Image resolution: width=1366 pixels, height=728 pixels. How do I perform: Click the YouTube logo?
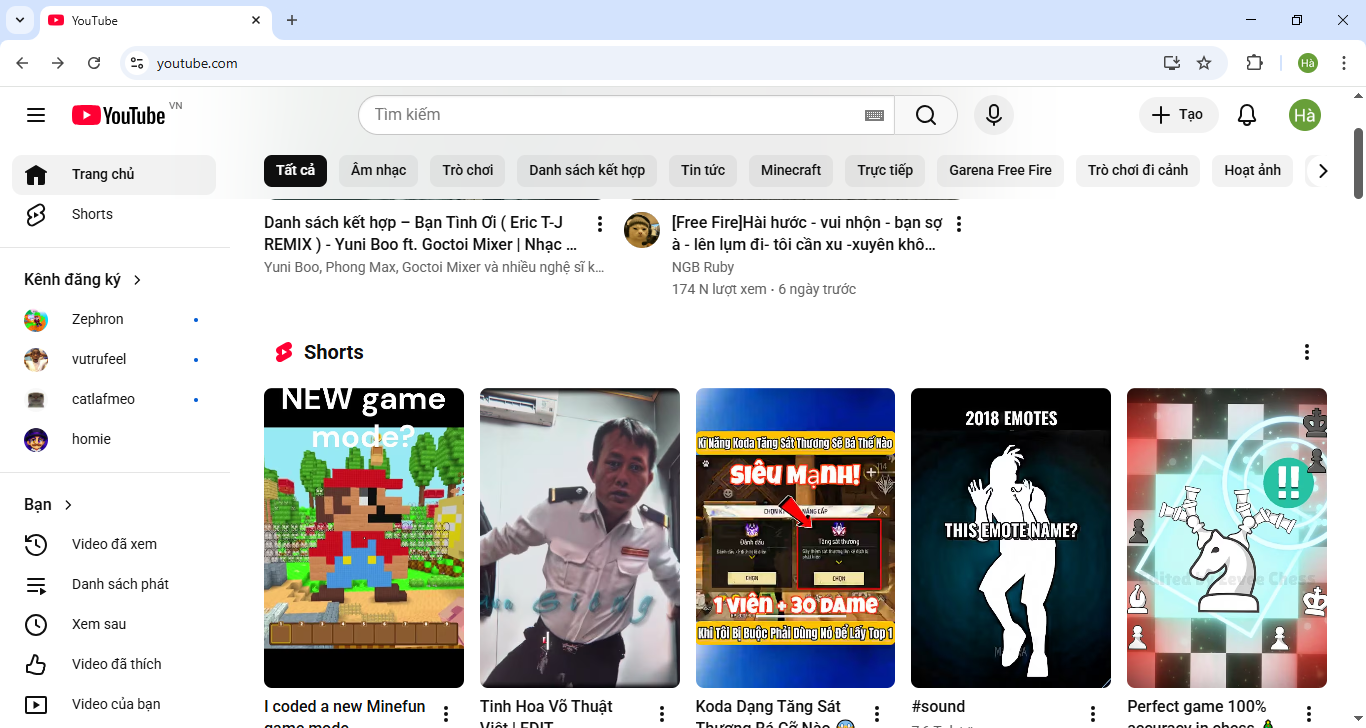point(118,115)
